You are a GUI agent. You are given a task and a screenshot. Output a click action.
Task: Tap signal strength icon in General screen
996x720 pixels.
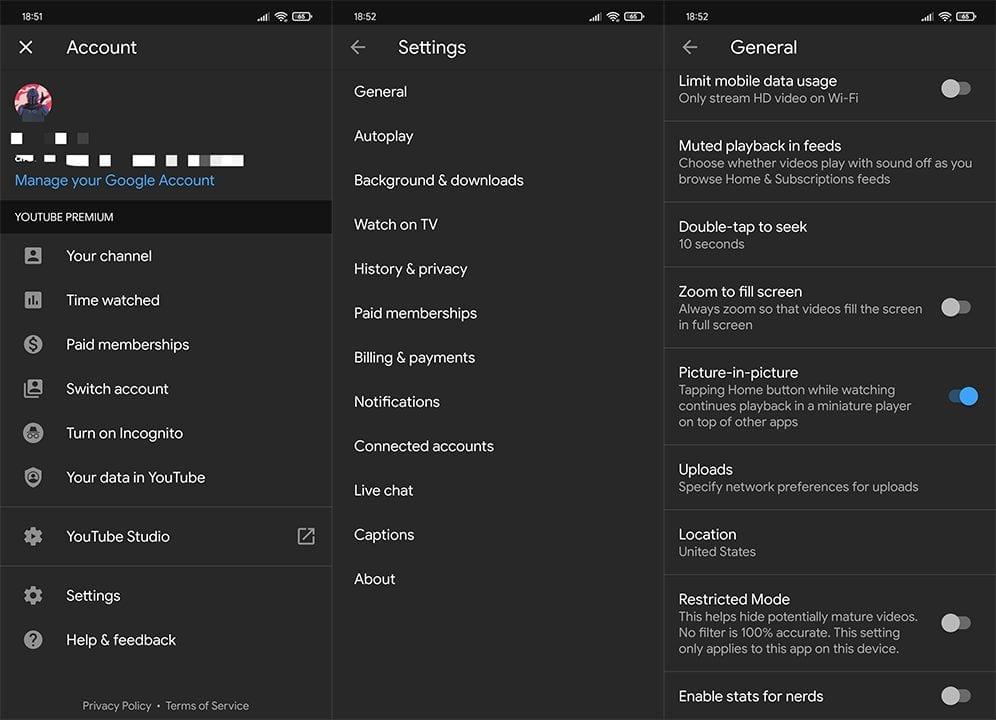point(927,17)
